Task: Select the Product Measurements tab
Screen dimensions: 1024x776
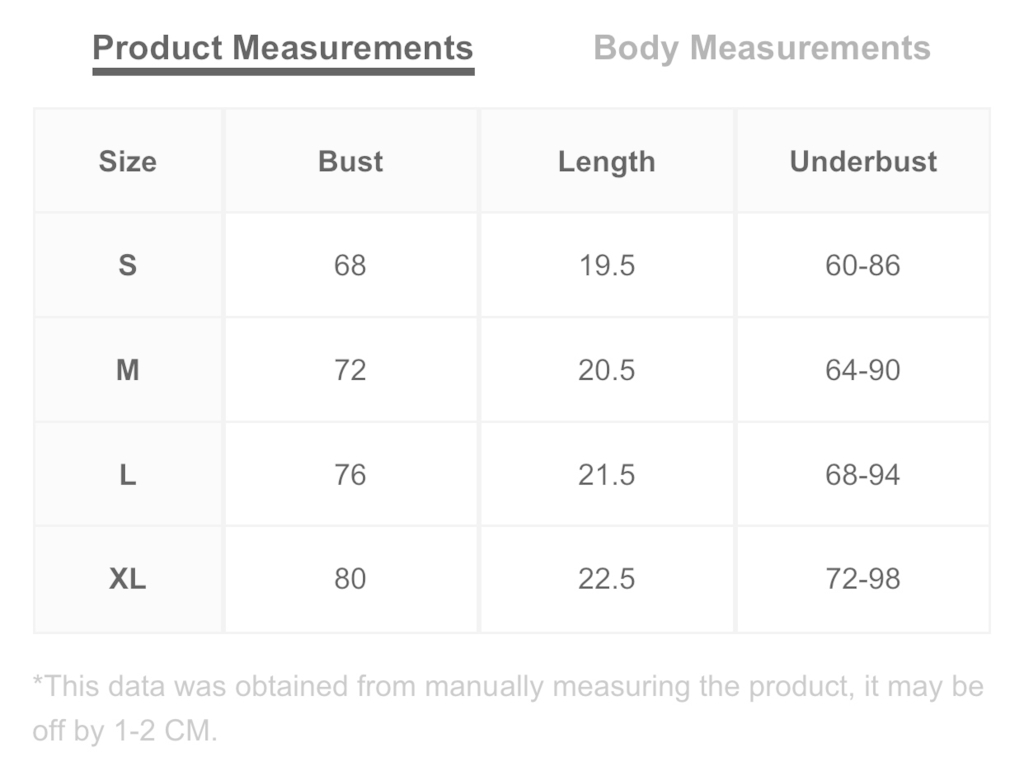Action: tap(283, 50)
